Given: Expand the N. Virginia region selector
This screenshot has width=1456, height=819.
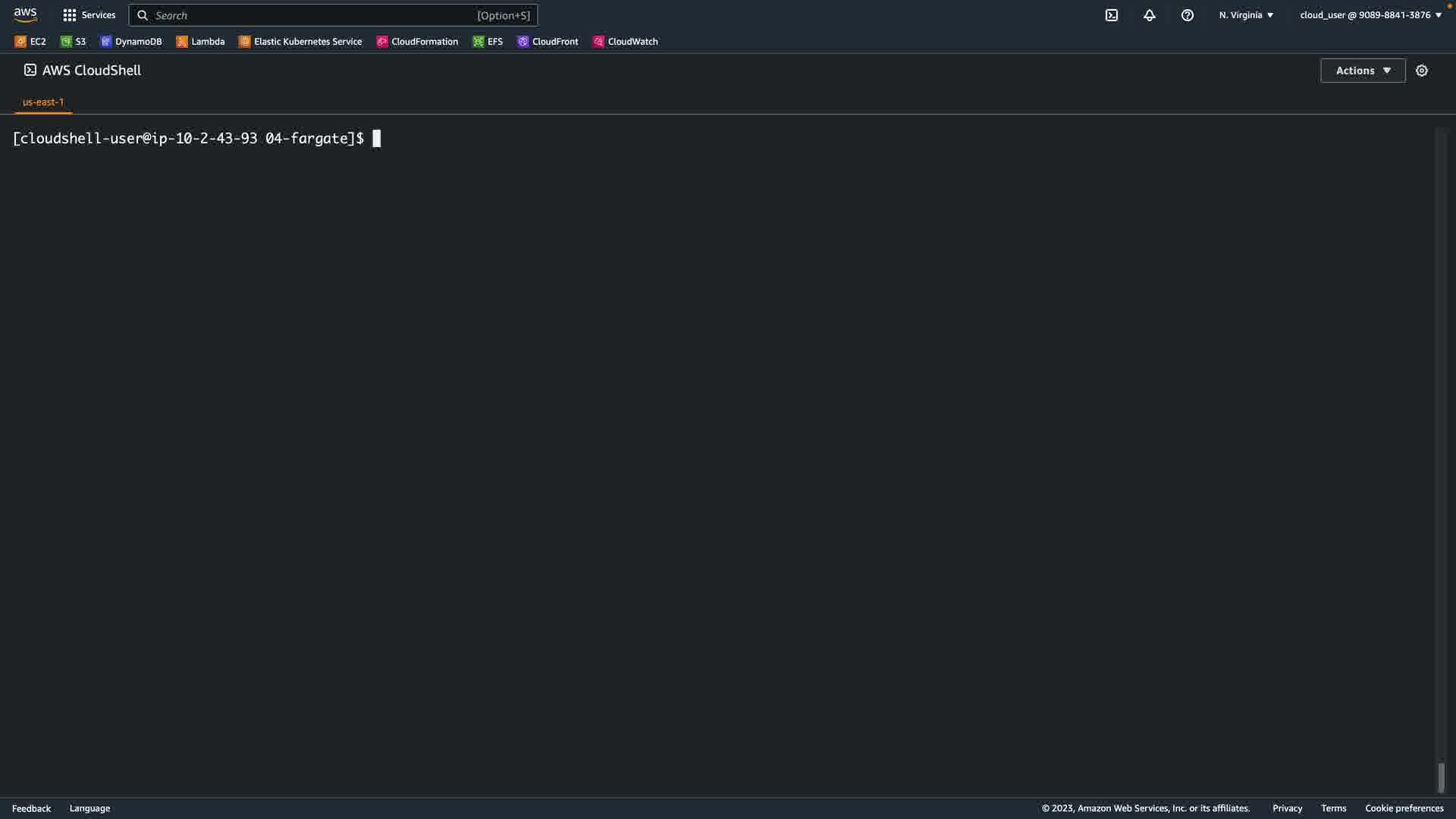Looking at the screenshot, I should 1246,15.
